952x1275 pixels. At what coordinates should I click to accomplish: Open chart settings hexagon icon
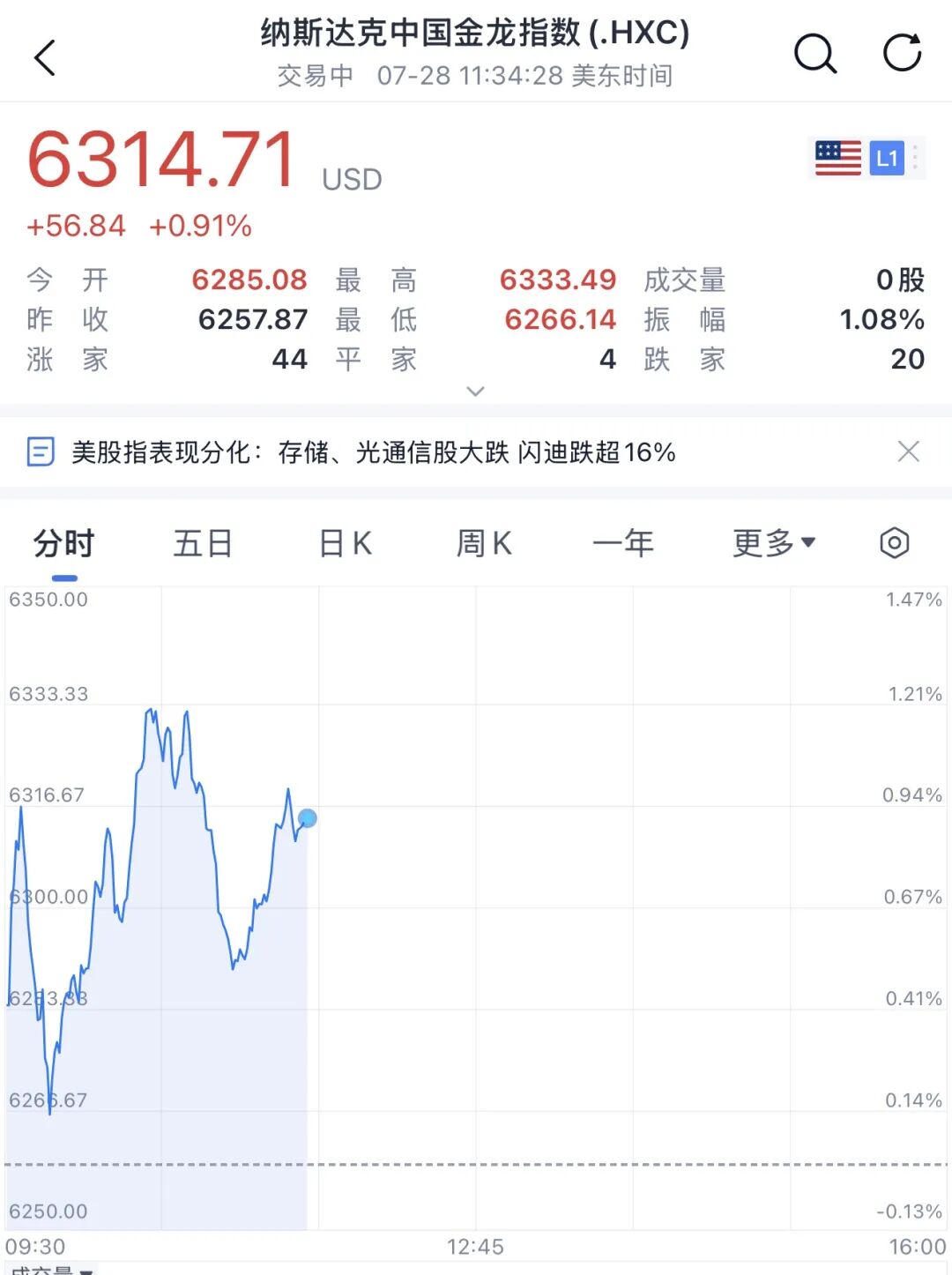click(894, 543)
